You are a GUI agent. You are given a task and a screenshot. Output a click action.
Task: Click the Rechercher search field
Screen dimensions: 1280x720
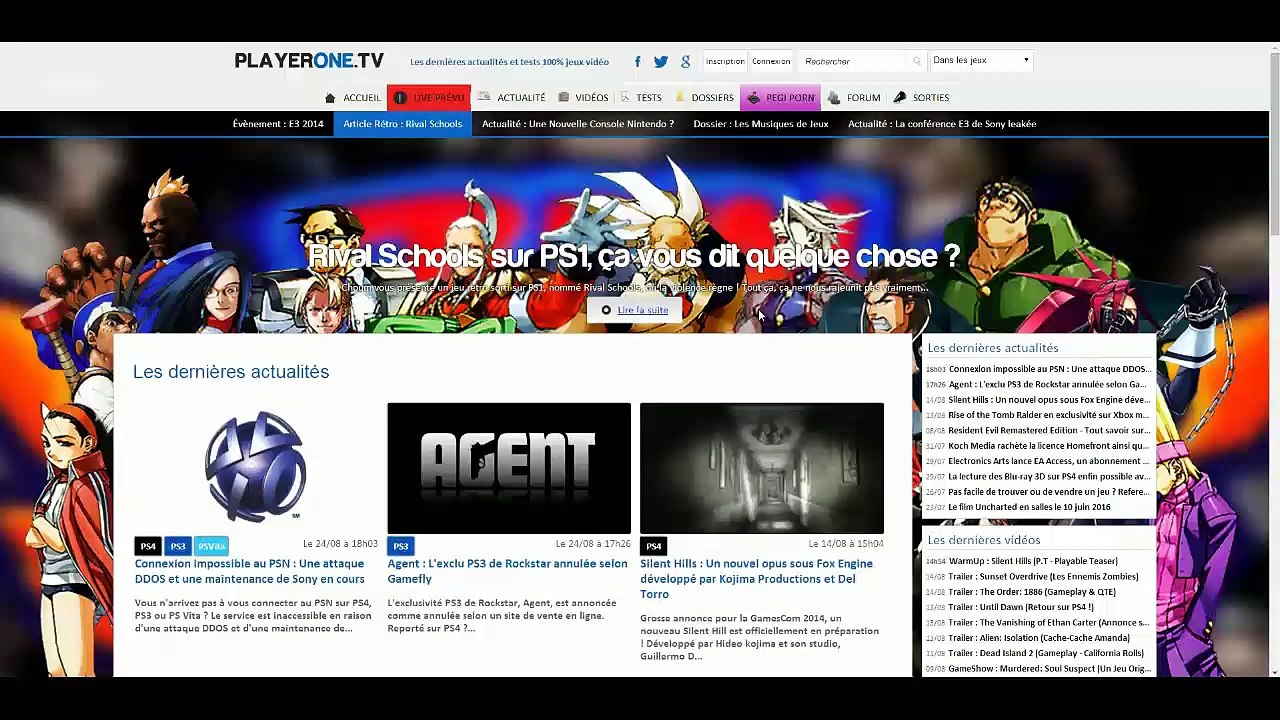[x=855, y=62]
